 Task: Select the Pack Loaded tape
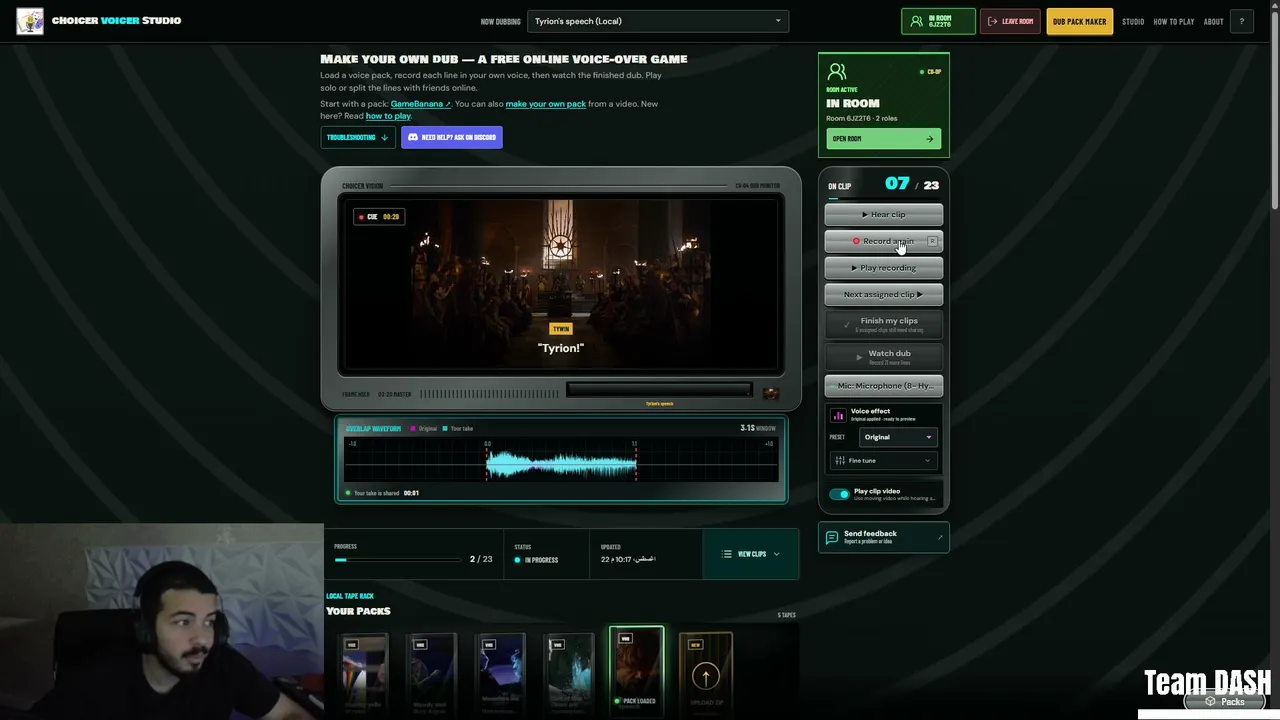click(637, 672)
